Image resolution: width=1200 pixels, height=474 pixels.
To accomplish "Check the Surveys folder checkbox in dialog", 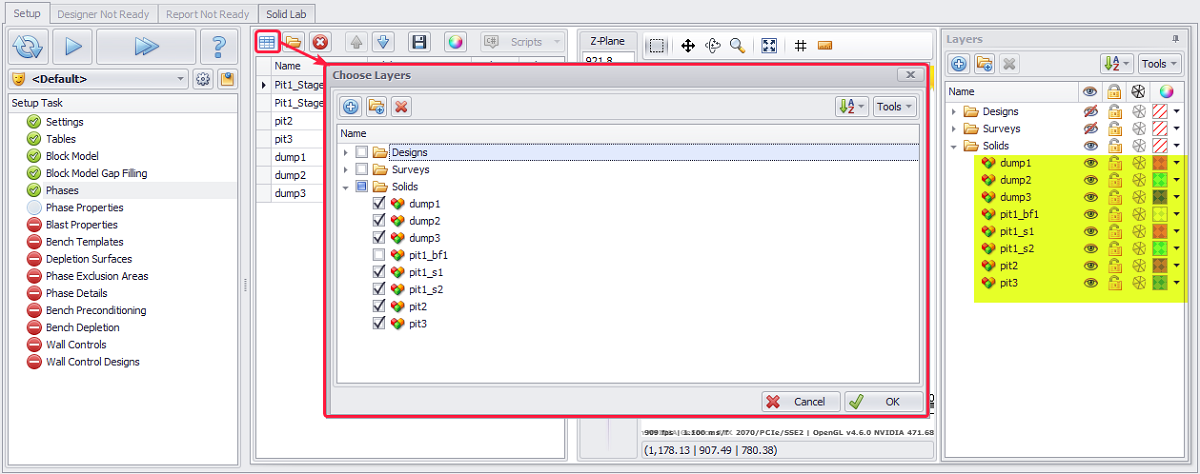I will pos(362,169).
